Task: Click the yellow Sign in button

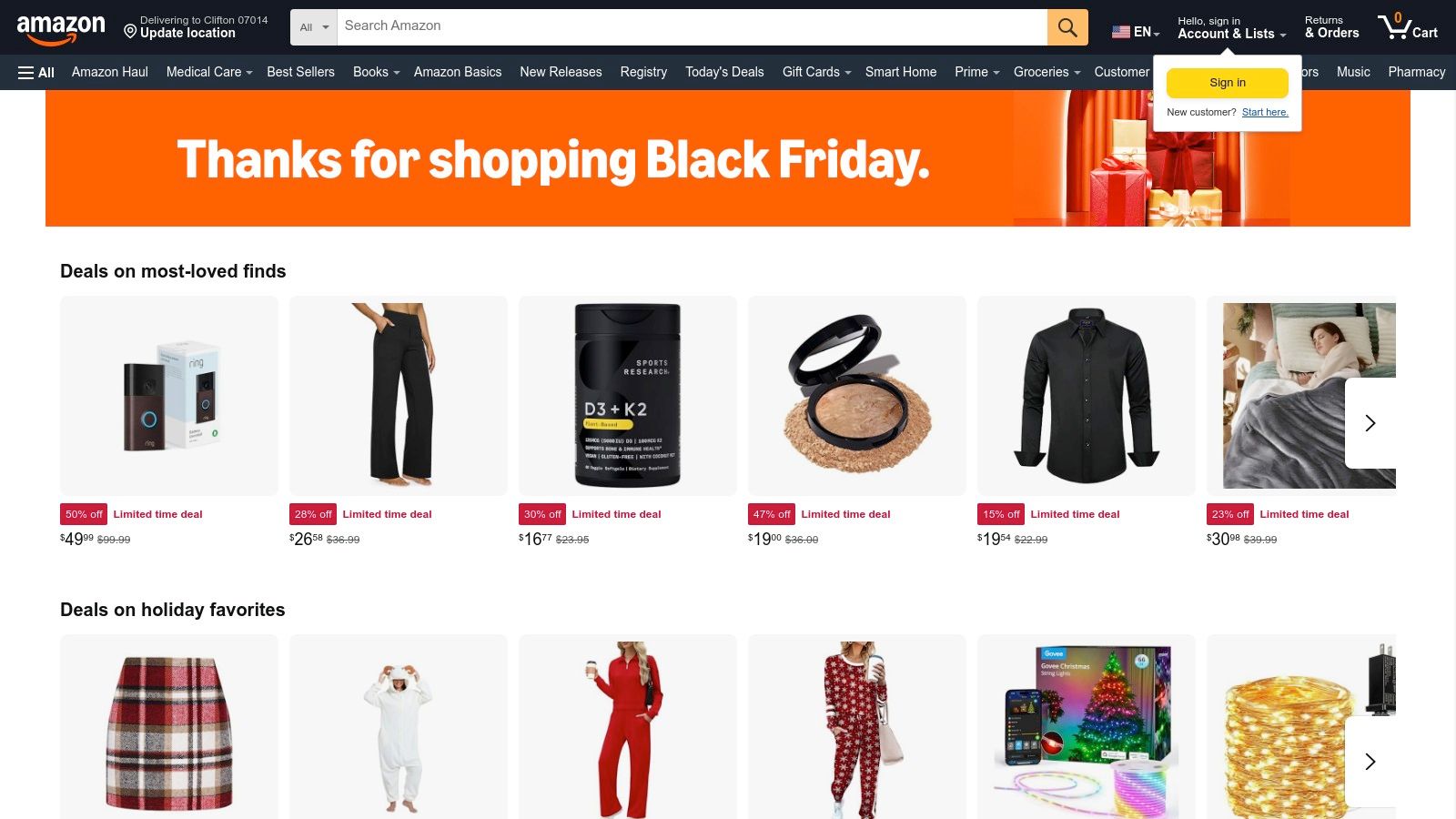Action: tap(1228, 83)
